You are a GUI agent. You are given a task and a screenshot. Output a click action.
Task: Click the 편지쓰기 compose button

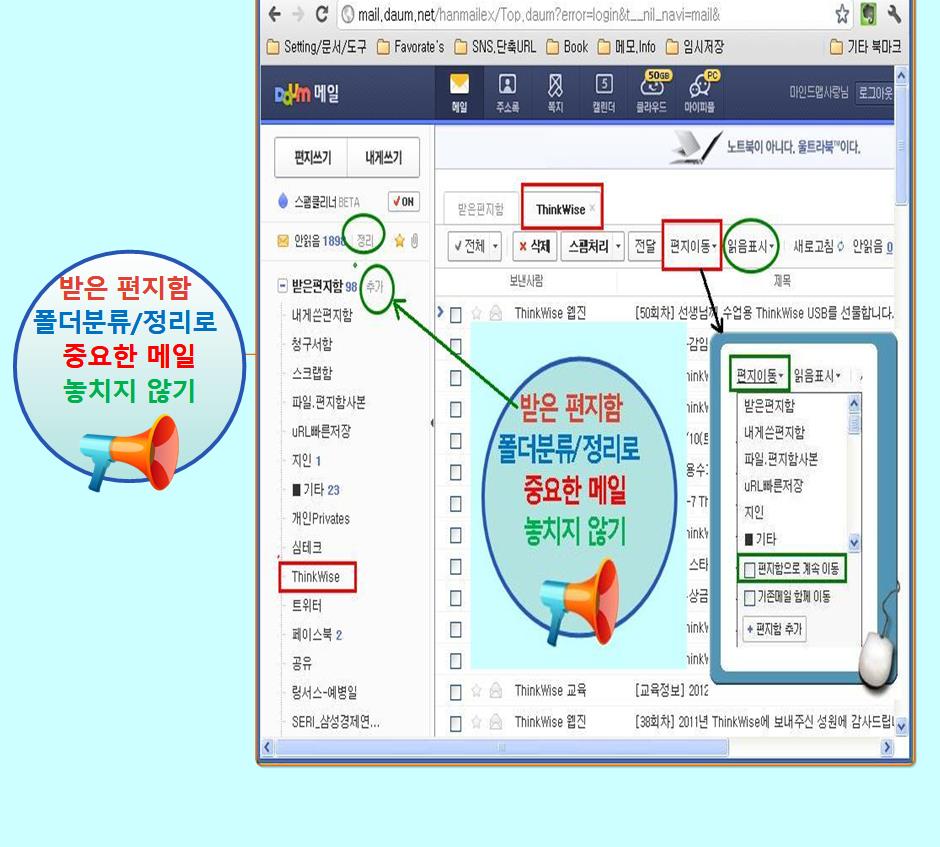point(311,158)
